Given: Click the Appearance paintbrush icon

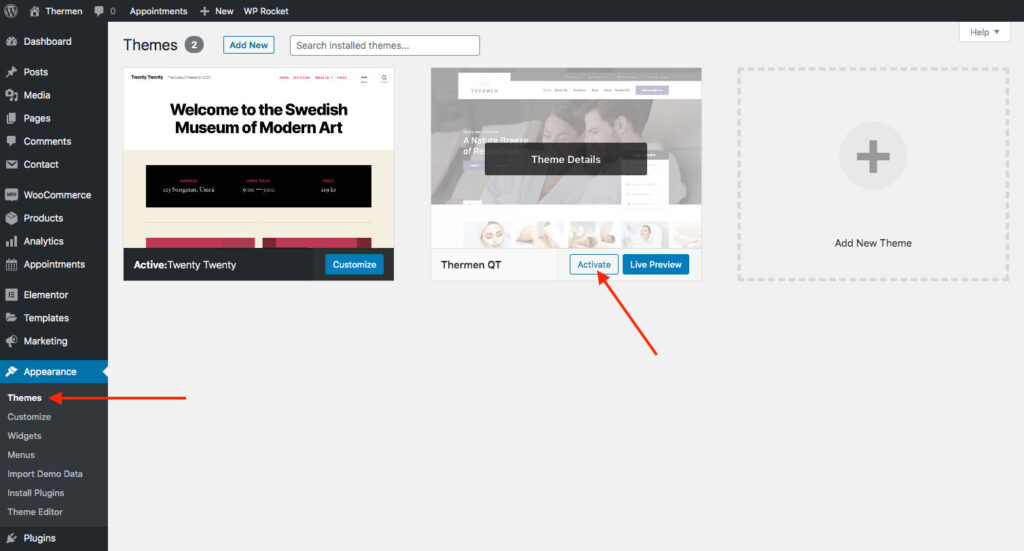Looking at the screenshot, I should 11,371.
